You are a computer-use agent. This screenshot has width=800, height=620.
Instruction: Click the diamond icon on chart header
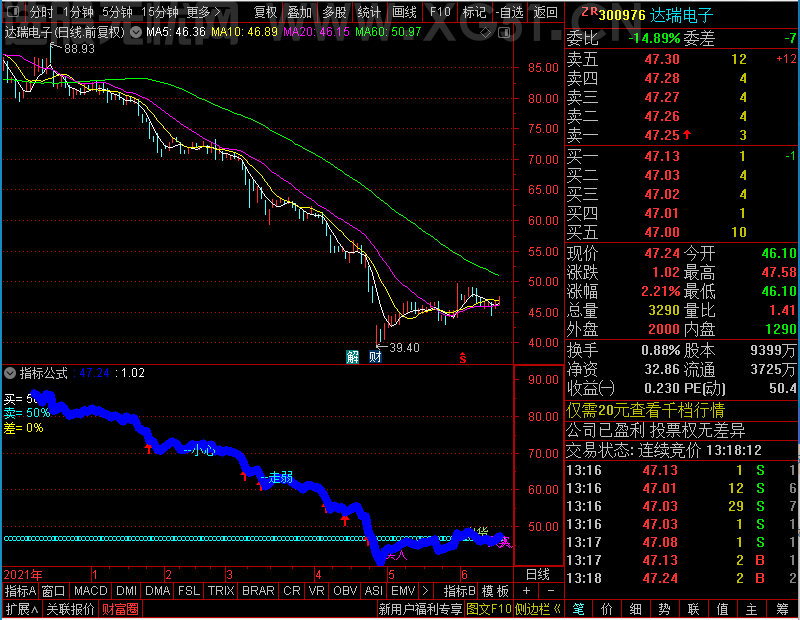486,33
